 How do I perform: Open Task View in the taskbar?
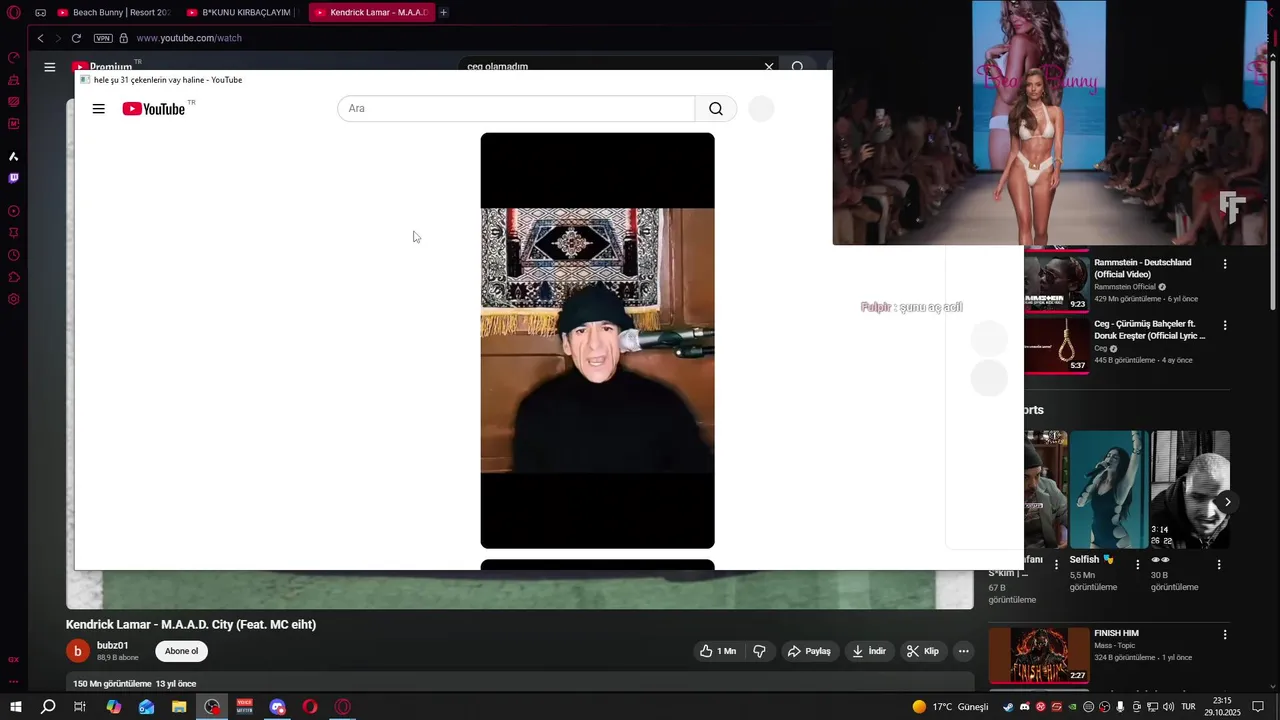(x=80, y=707)
